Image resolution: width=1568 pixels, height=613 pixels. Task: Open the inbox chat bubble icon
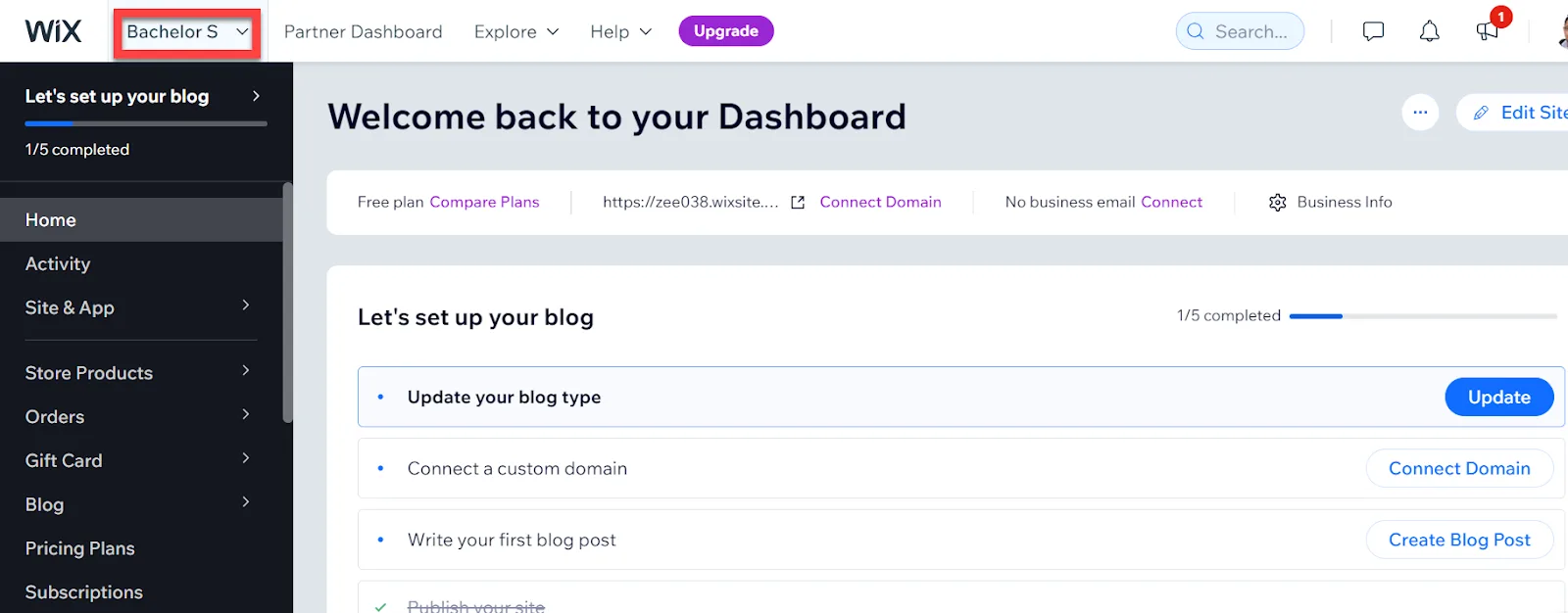point(1373,31)
